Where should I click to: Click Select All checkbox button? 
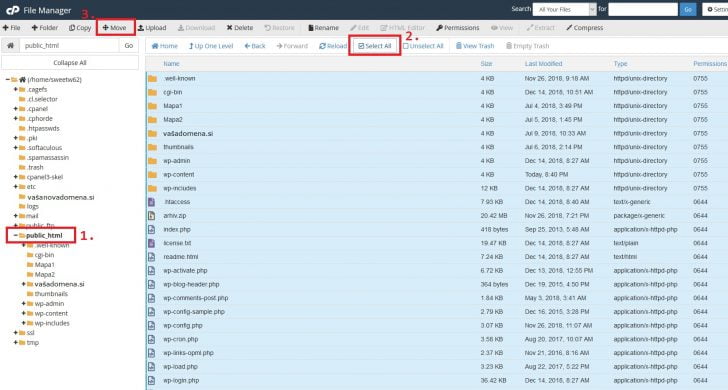pos(375,46)
